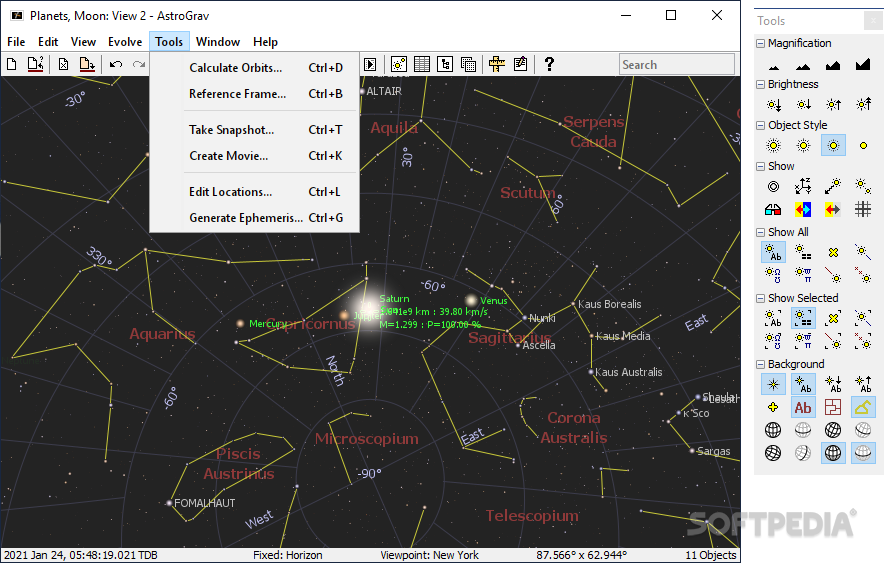
Task: Toggle Show Selected data lines button
Action: pos(803,318)
